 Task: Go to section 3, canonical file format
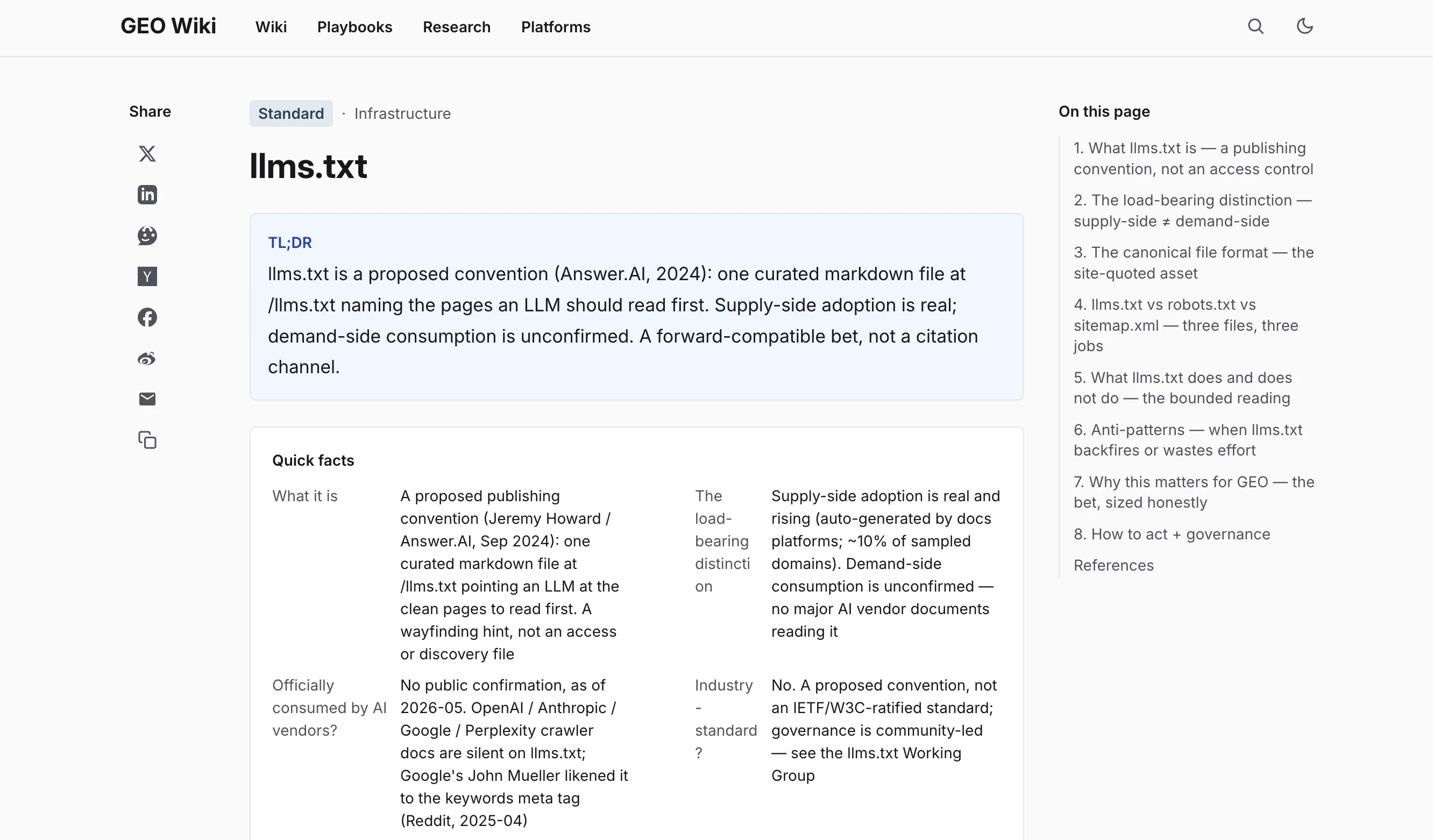[1194, 263]
